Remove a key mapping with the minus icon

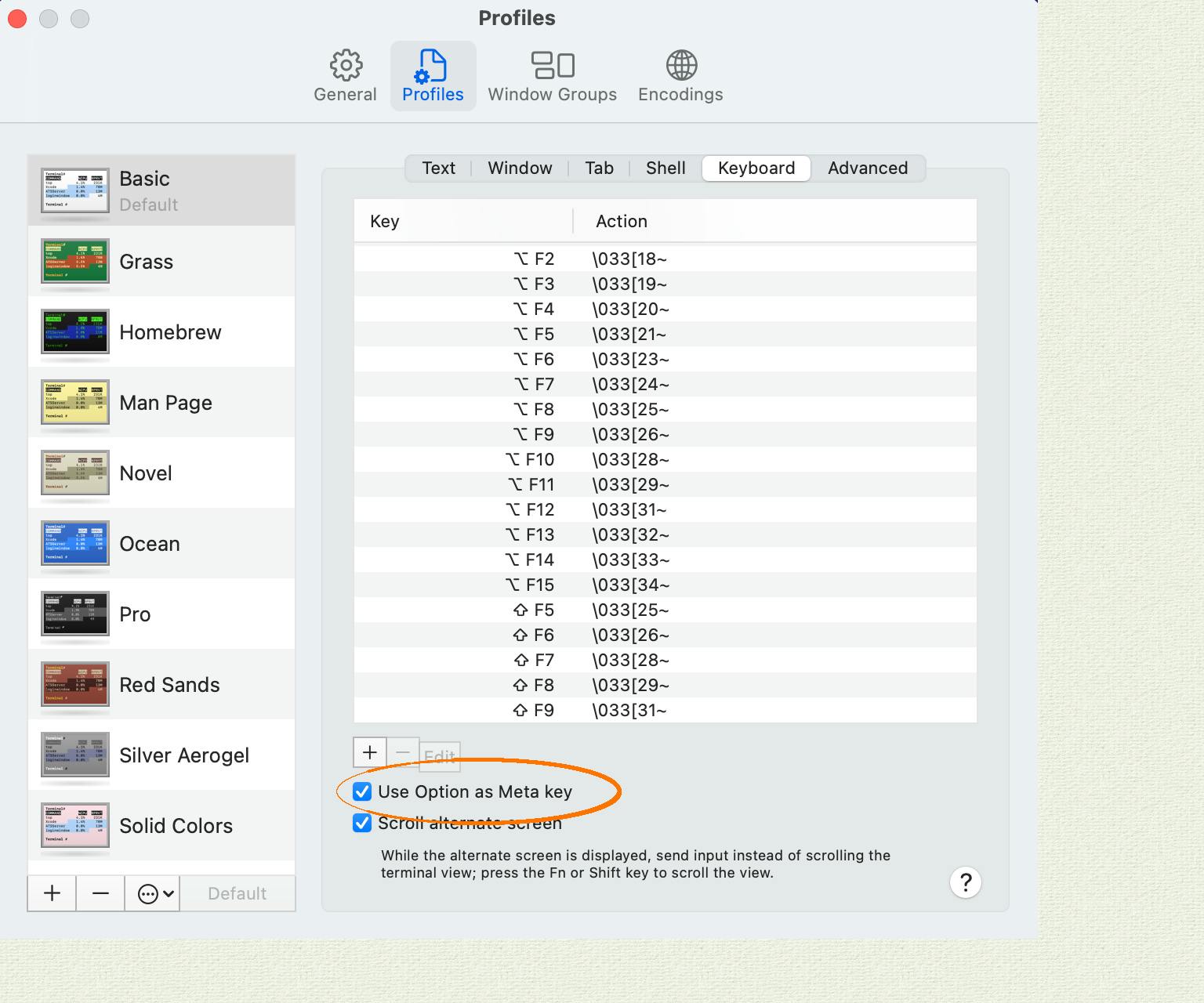click(x=402, y=752)
